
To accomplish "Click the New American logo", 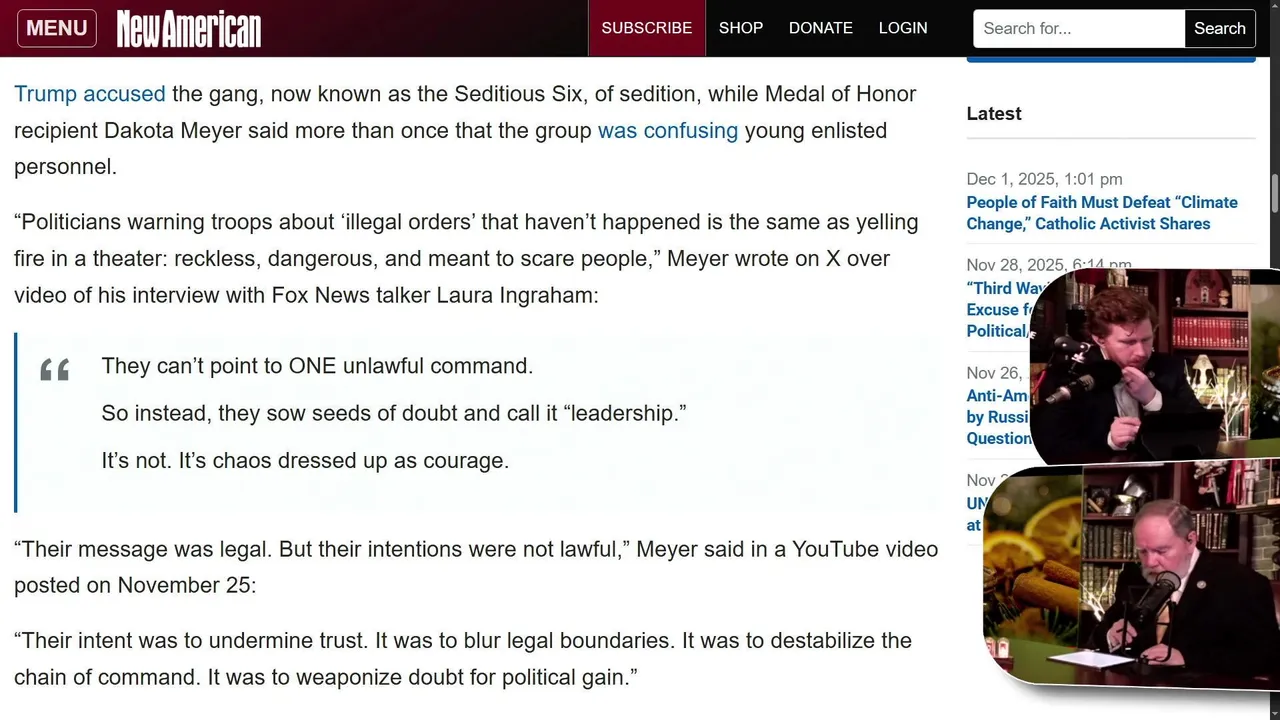I will pyautogui.click(x=189, y=29).
